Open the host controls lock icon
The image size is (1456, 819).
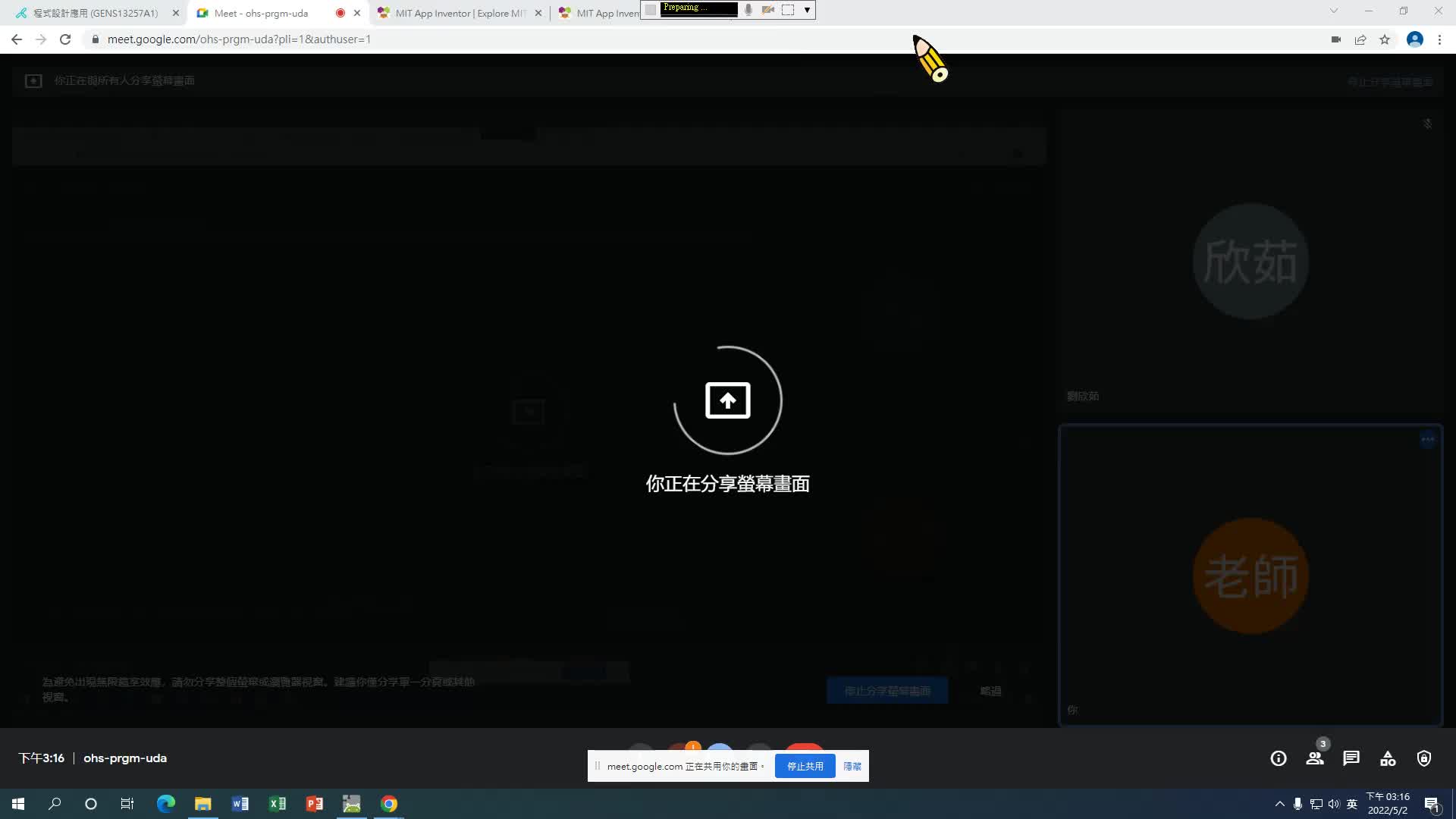1424,758
